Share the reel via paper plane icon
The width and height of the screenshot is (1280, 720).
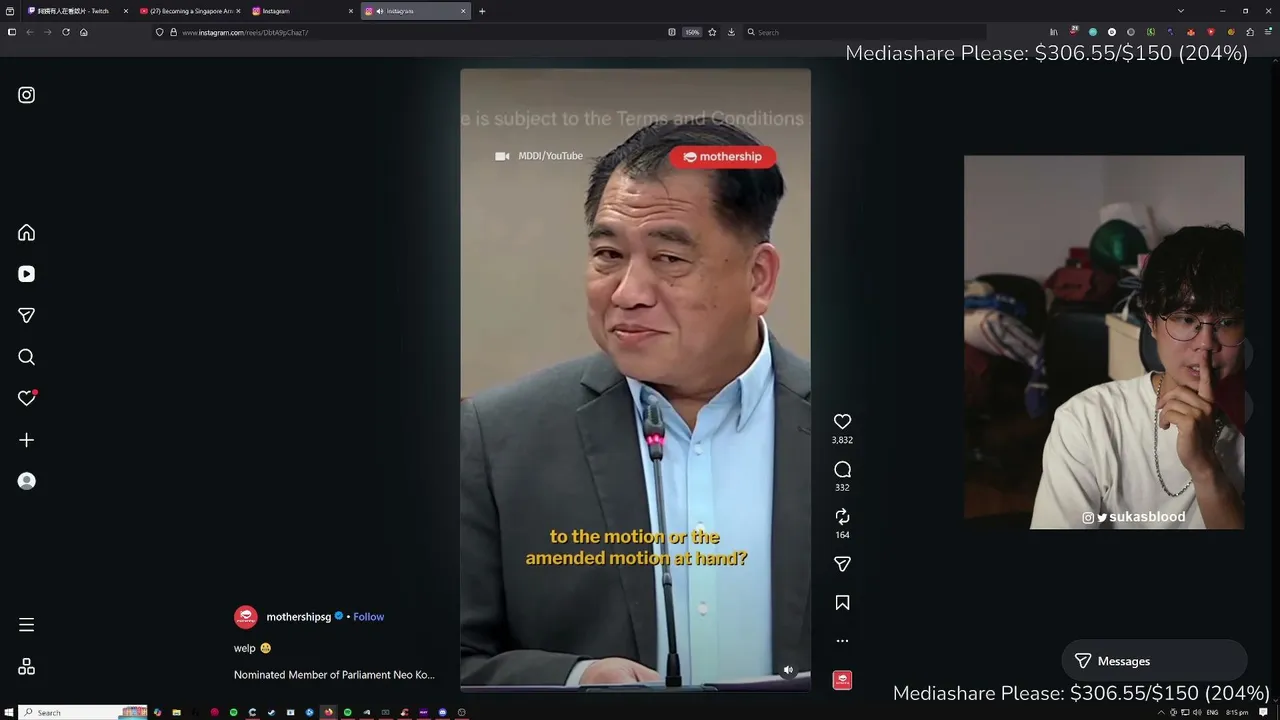tap(842, 565)
